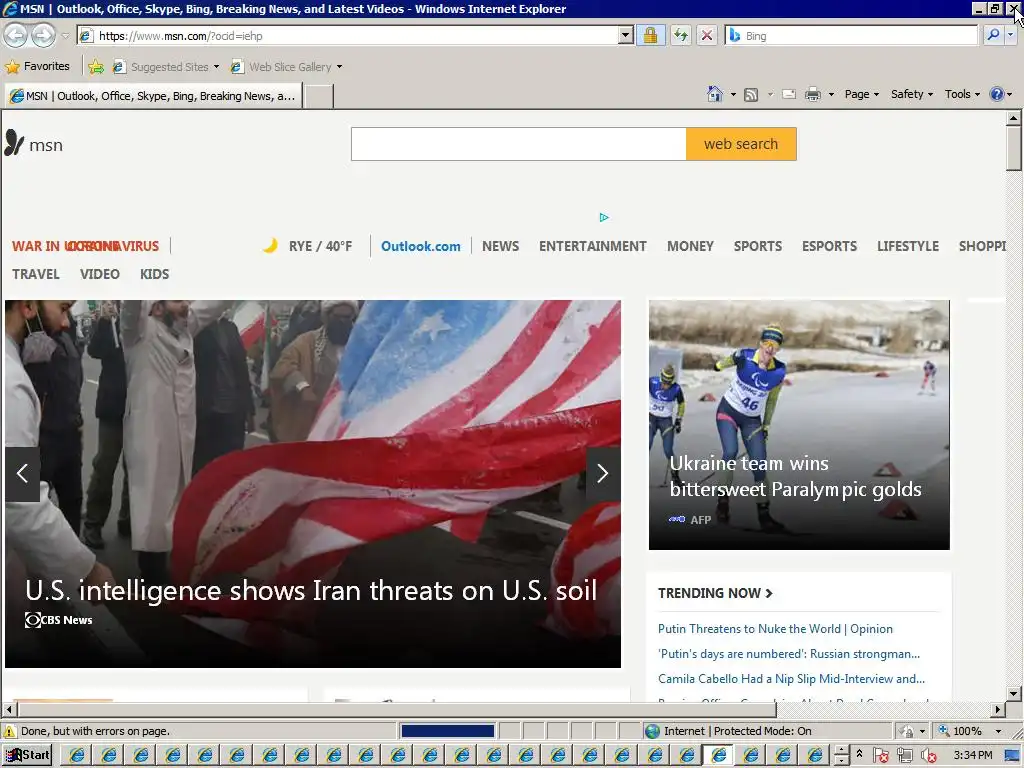Open Putin Threatens to Nuke the World link
Image resolution: width=1024 pixels, height=768 pixels.
point(775,628)
